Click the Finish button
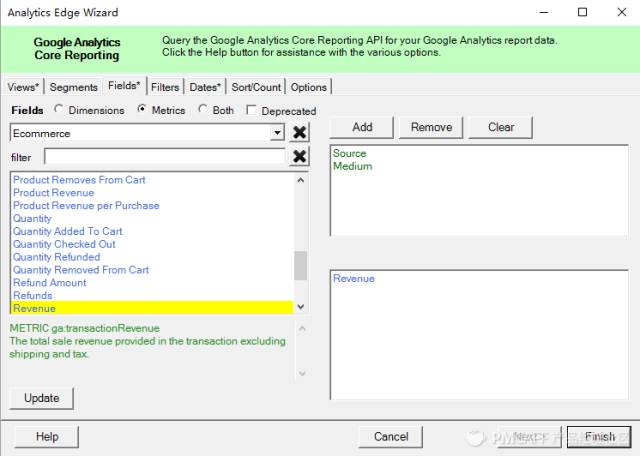Screen dimensions: 640x456 599,437
